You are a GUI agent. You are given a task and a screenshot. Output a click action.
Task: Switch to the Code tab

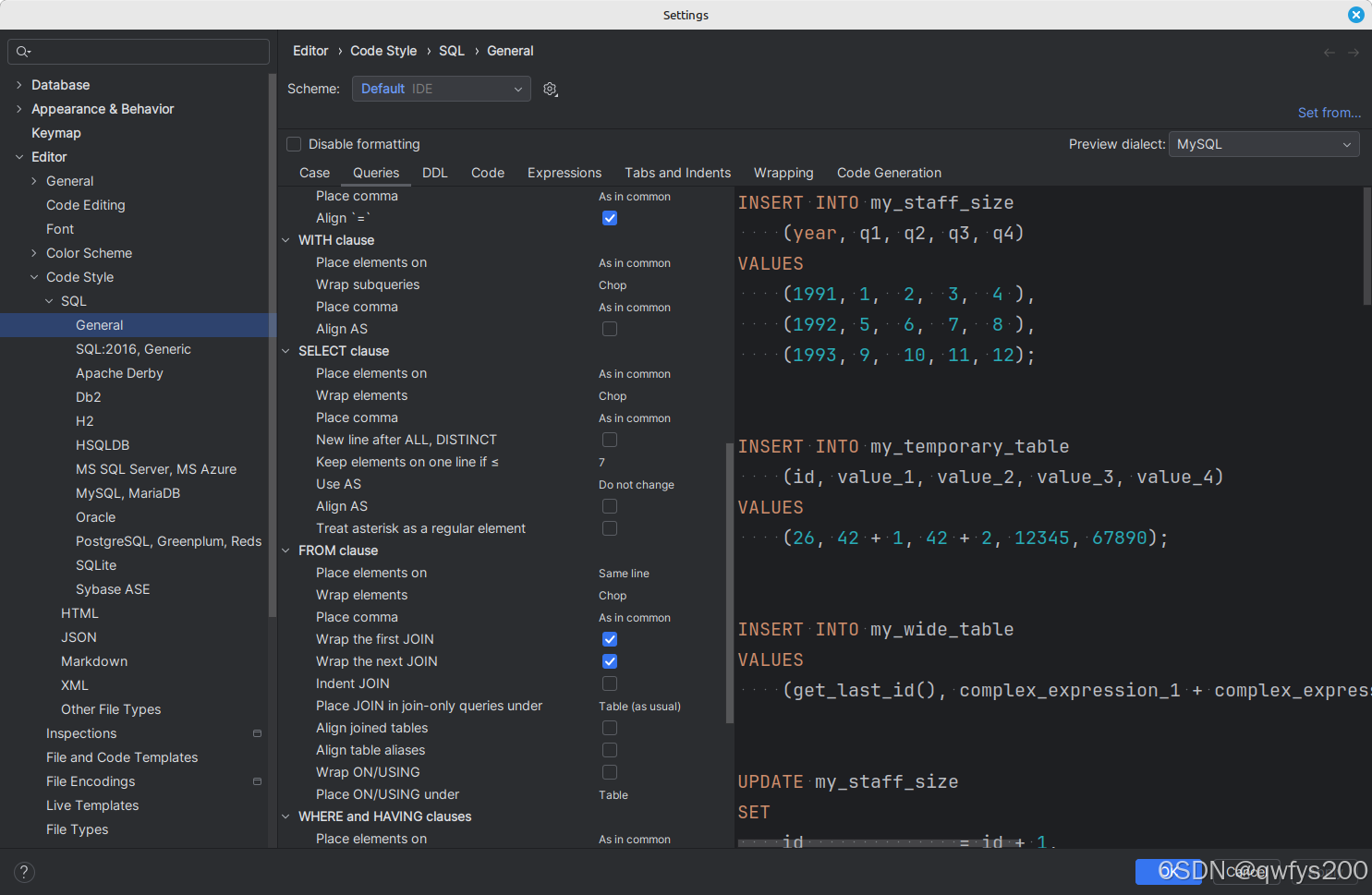[x=488, y=173]
